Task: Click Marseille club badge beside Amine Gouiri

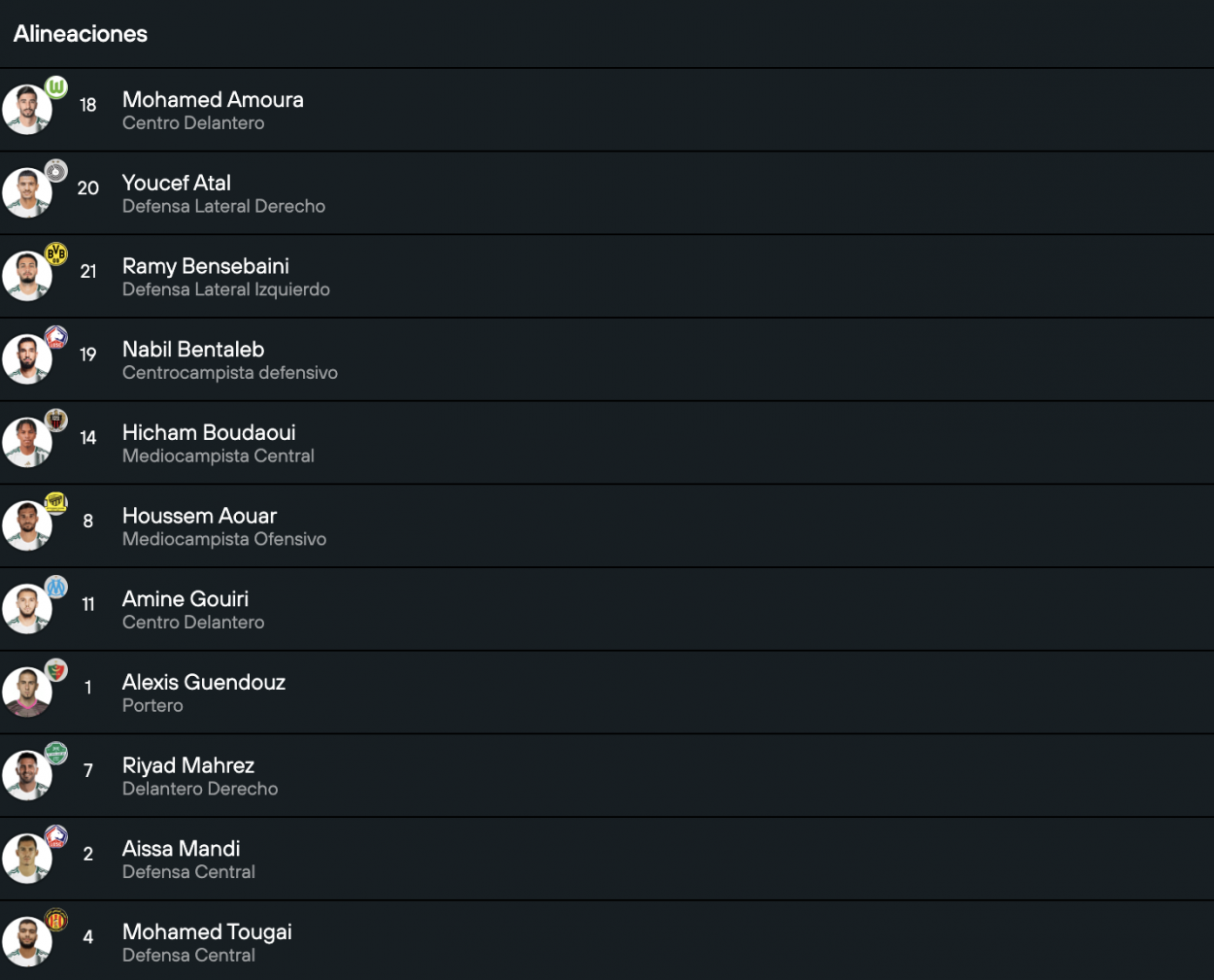Action: [x=56, y=587]
